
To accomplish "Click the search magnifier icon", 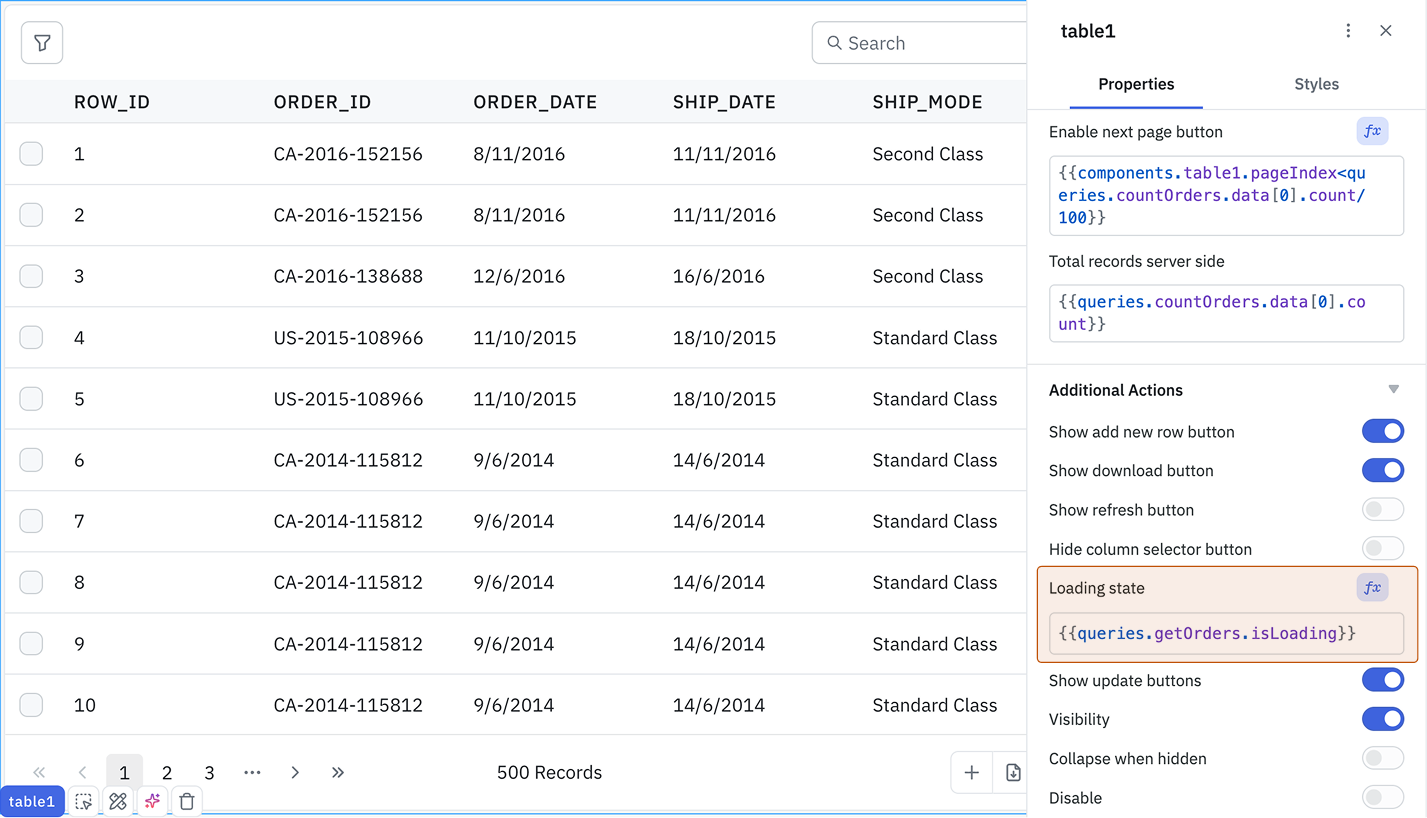I will pos(834,43).
